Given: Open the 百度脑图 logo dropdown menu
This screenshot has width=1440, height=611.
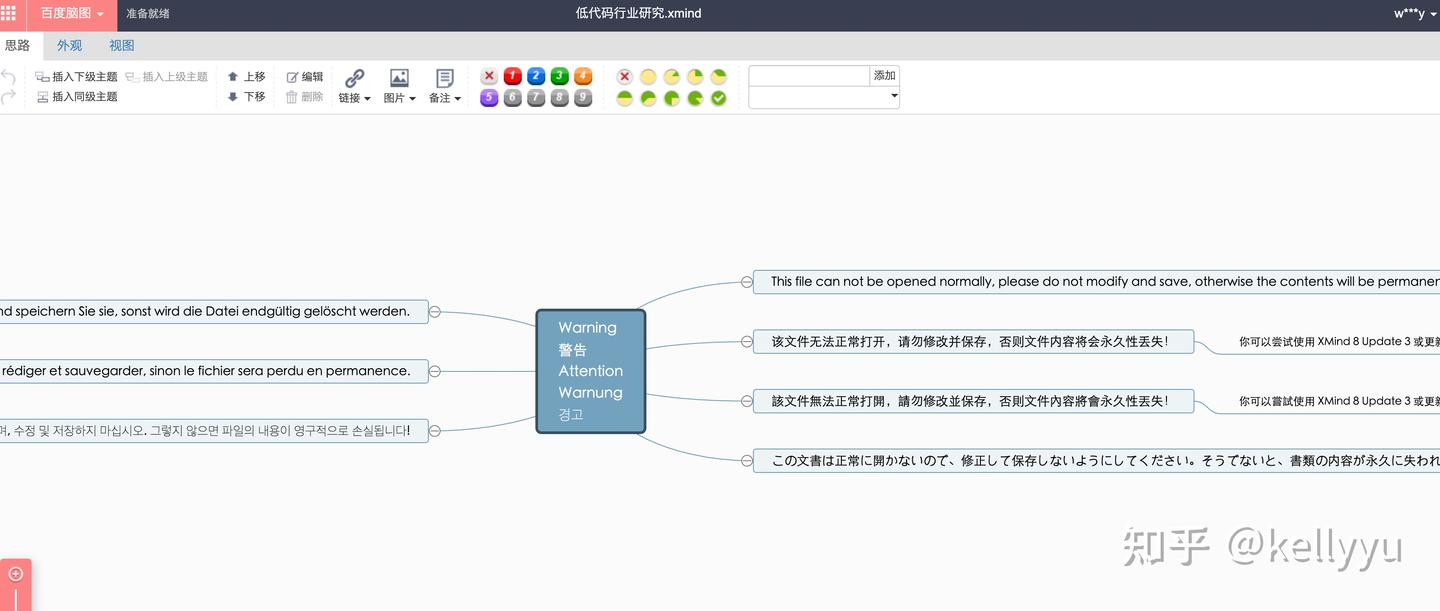Looking at the screenshot, I should click(69, 14).
